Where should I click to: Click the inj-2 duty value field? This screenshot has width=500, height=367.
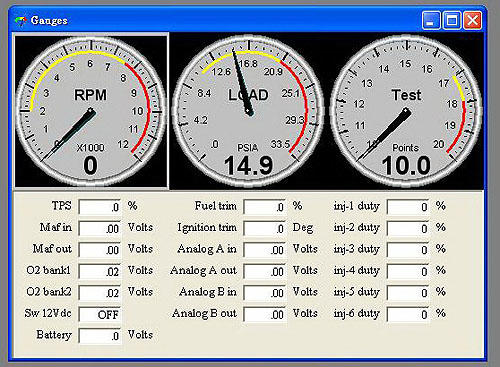tap(408, 228)
